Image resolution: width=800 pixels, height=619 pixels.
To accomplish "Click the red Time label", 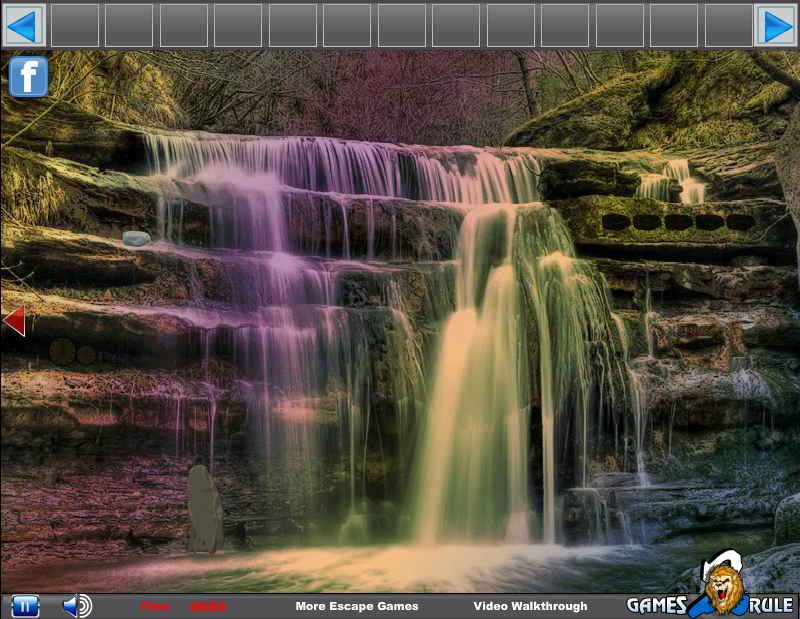I will click(155, 606).
